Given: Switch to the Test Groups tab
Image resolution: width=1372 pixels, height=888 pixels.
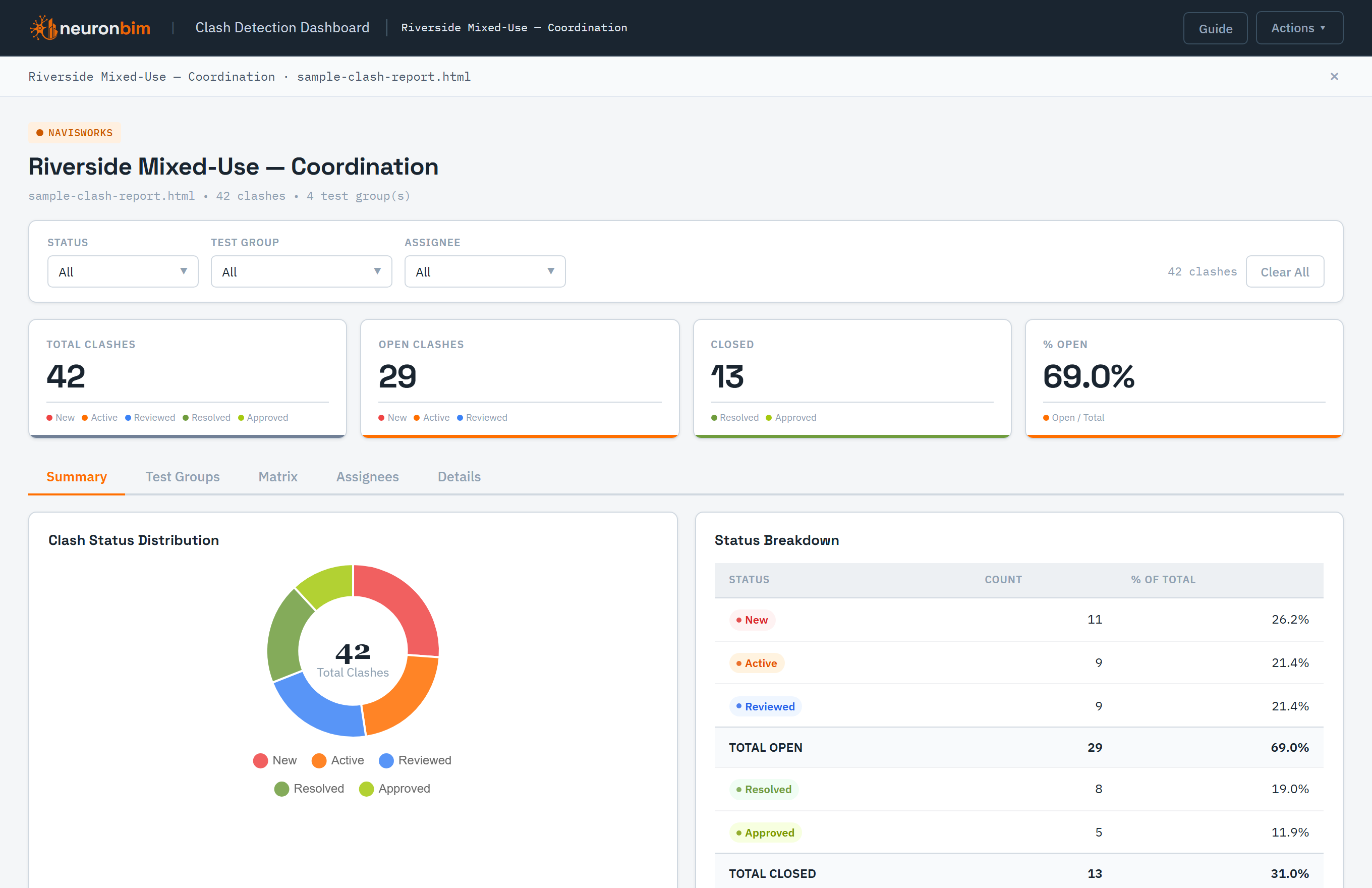Looking at the screenshot, I should tap(182, 477).
